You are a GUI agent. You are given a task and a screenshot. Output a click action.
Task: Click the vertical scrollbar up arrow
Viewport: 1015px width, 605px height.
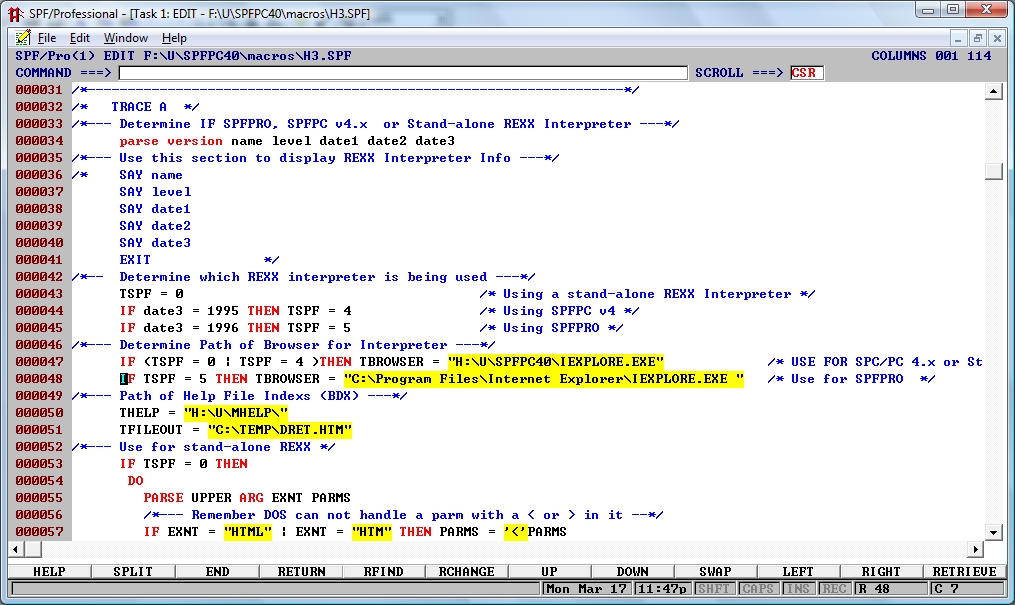pos(994,91)
